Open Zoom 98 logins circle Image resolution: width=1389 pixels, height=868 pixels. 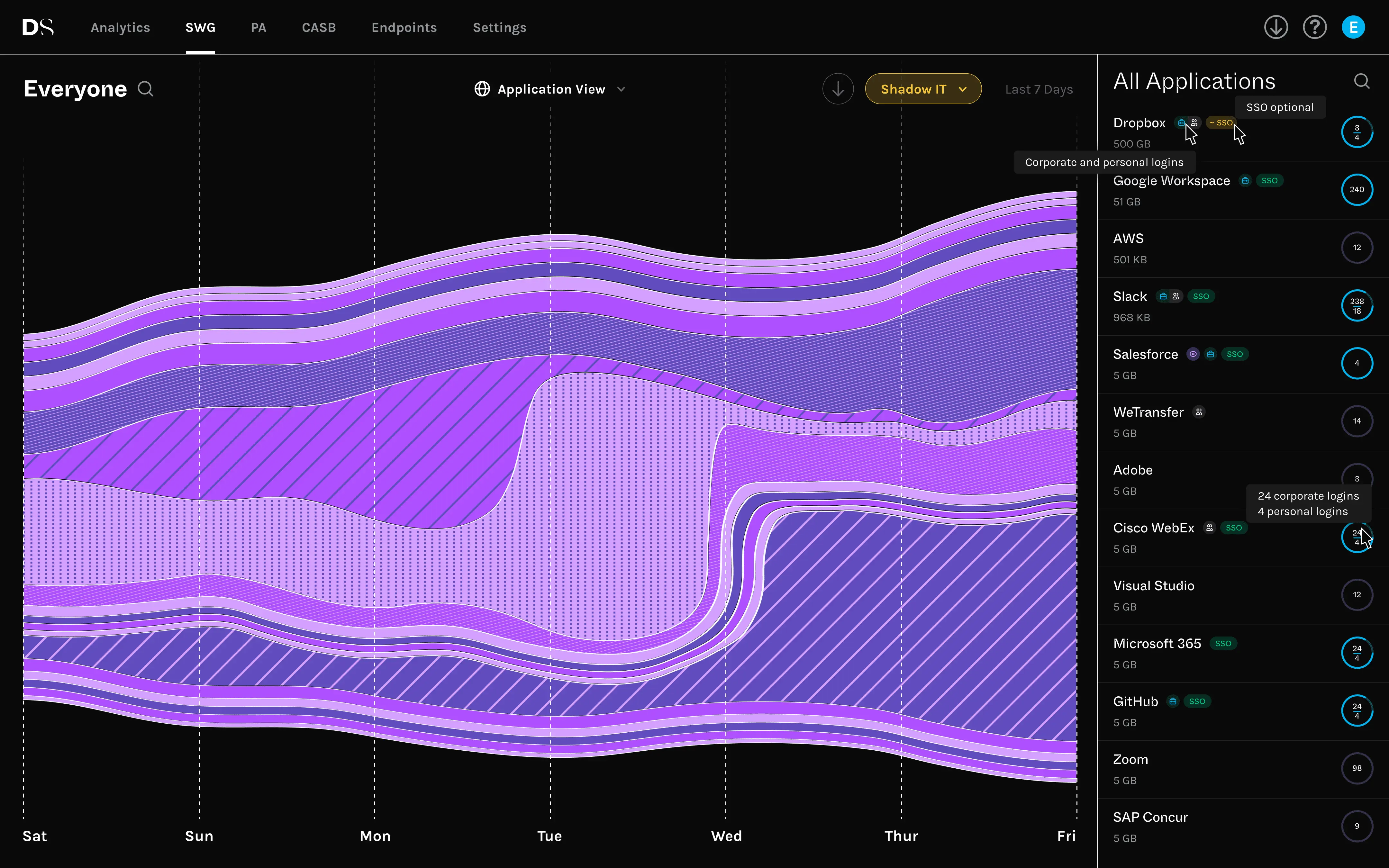(x=1357, y=768)
